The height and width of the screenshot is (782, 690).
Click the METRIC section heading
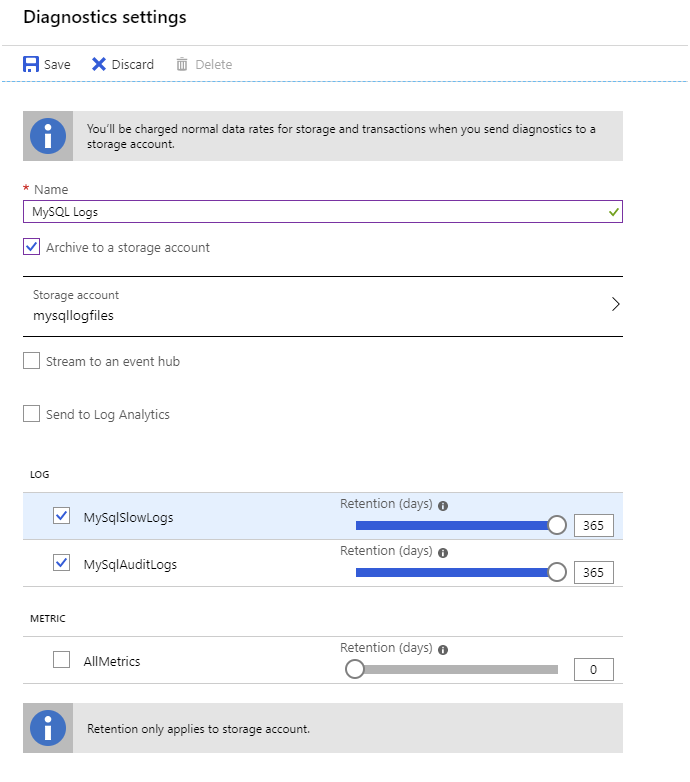(47, 618)
